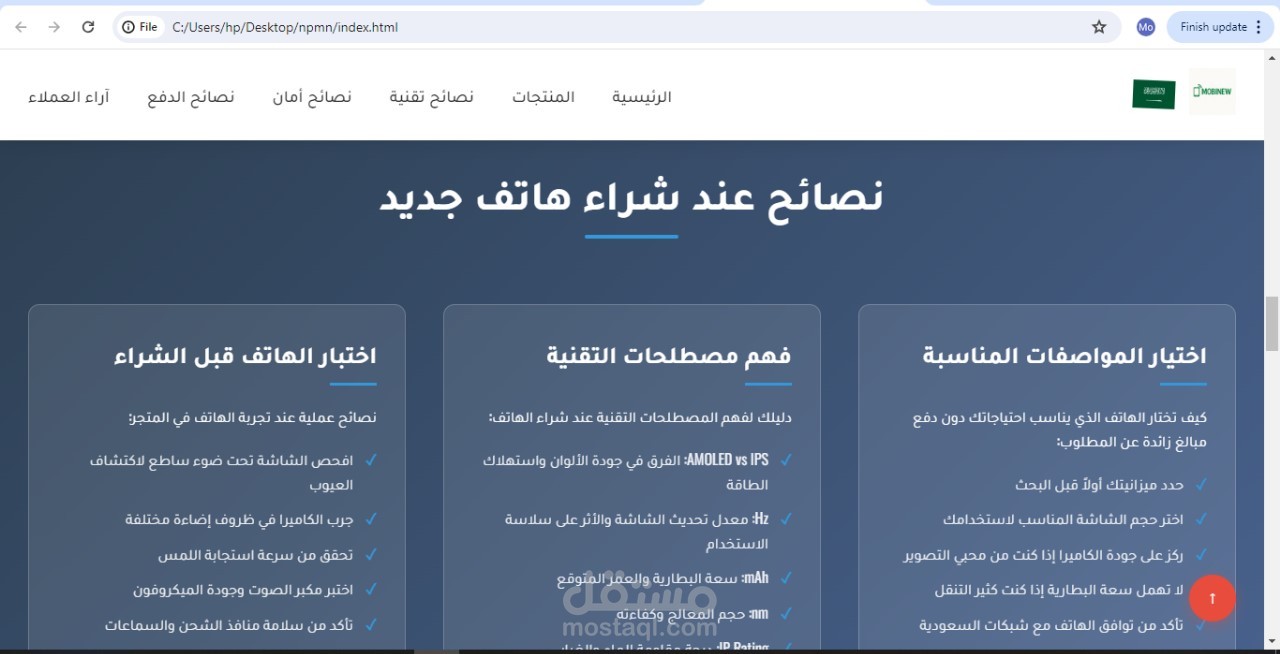Open the نصائح أمان nav item

tap(312, 97)
